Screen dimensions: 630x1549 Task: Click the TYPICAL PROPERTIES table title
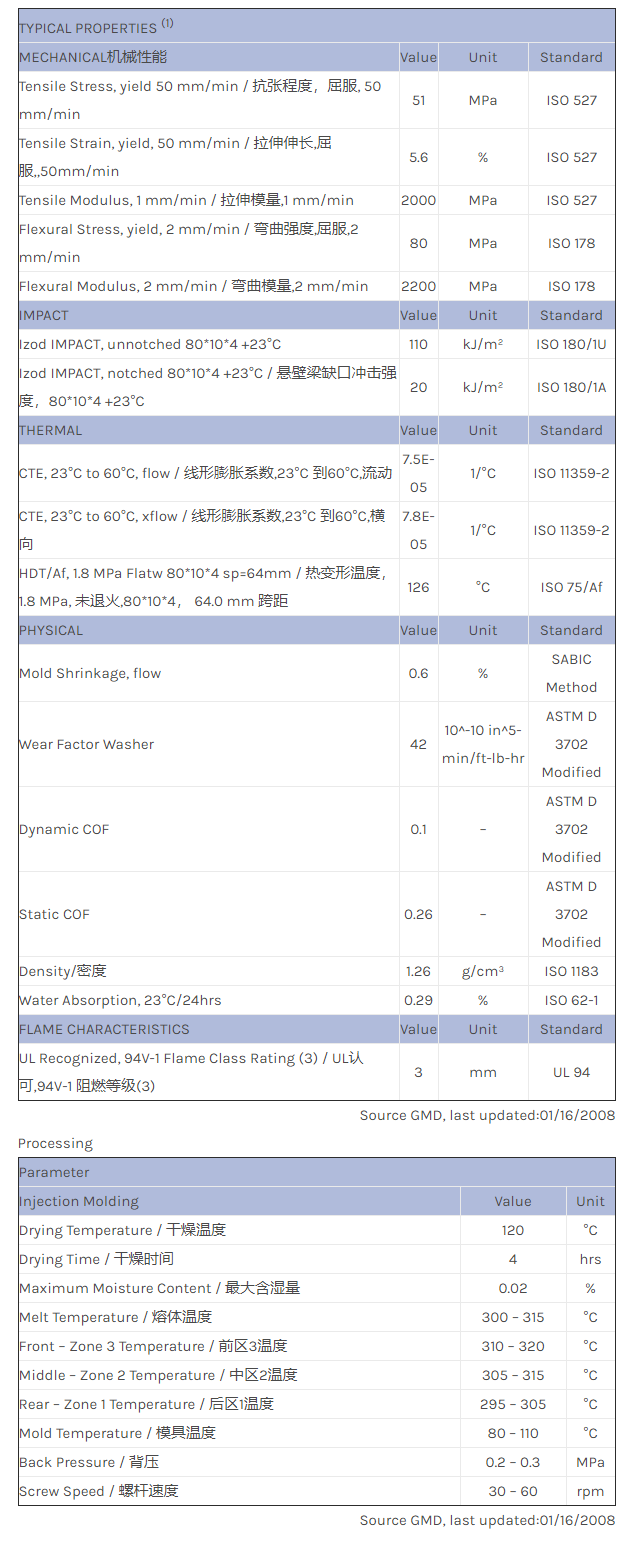tap(89, 28)
